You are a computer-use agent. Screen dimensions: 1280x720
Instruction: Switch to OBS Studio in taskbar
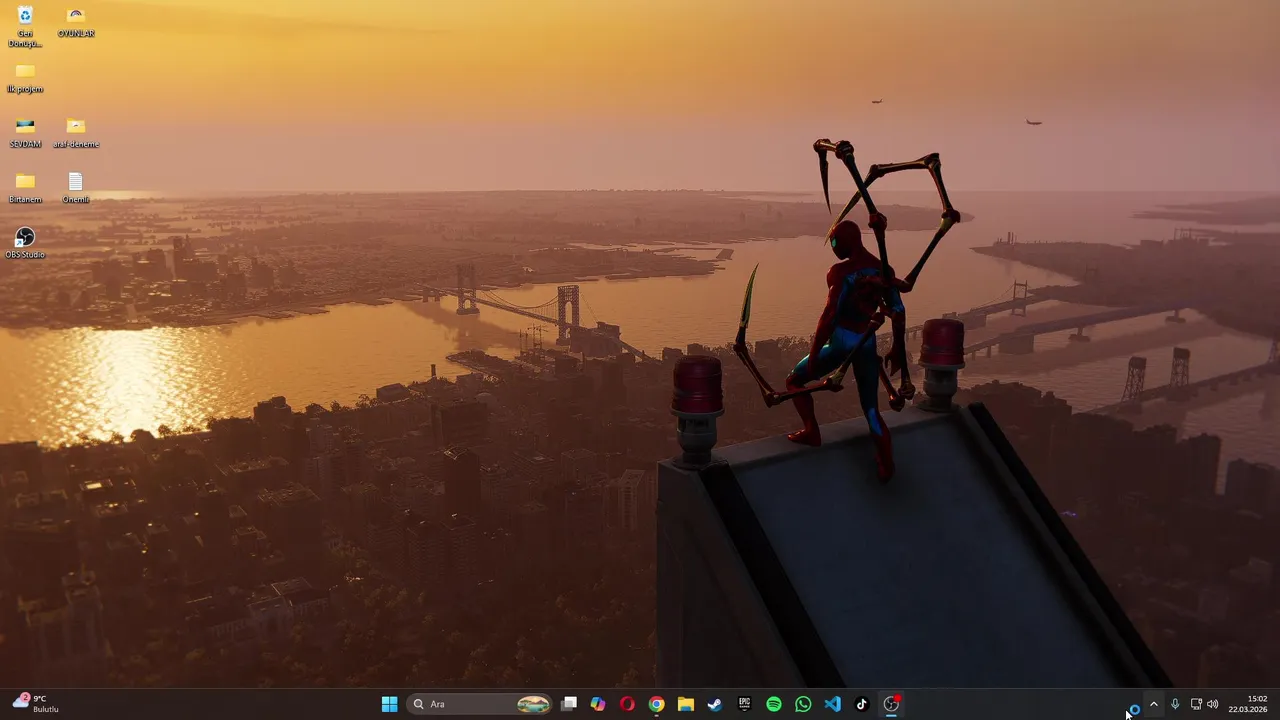click(891, 704)
